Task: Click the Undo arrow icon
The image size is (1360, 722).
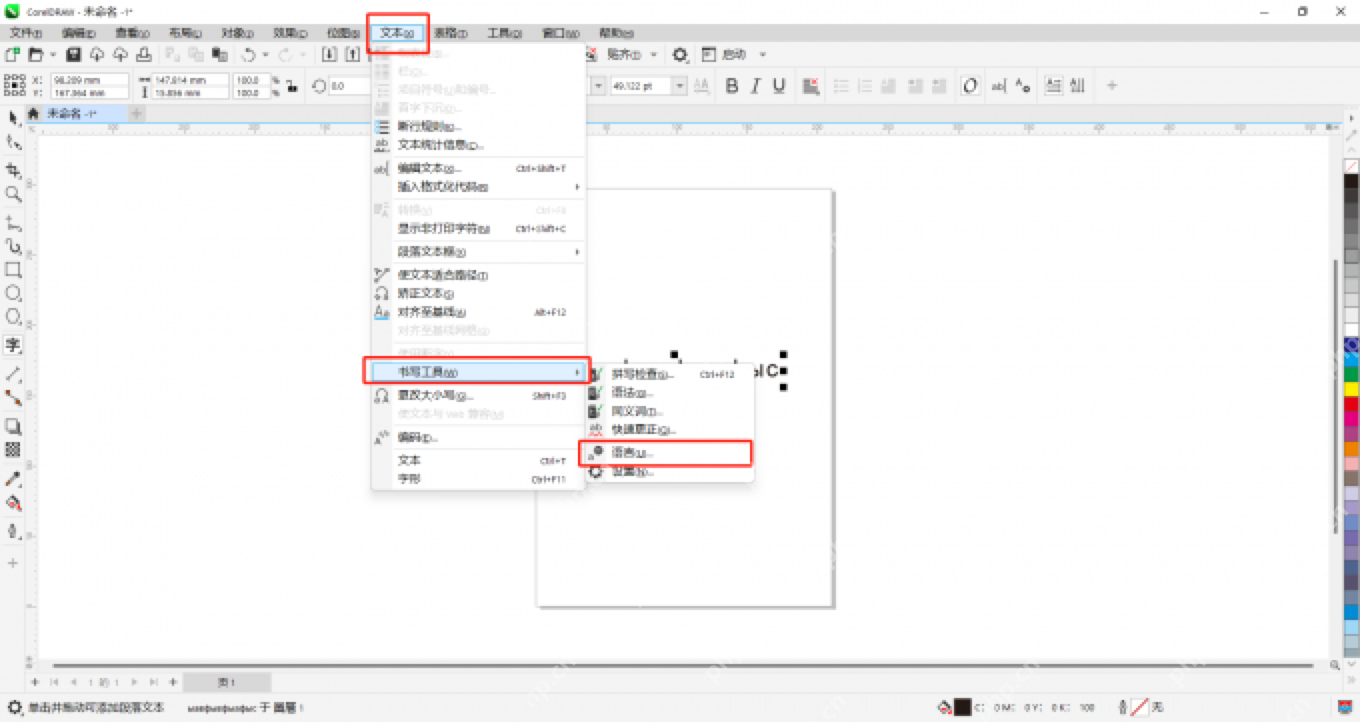Action: point(248,54)
